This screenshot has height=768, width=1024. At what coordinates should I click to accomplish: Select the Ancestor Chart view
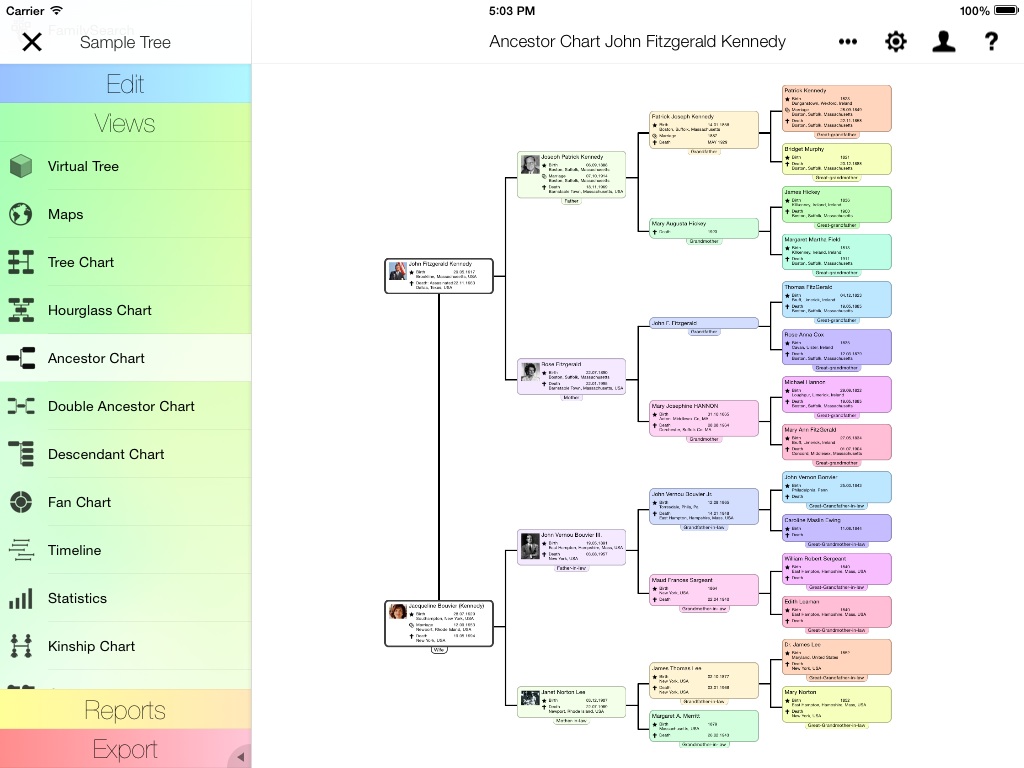click(x=125, y=358)
